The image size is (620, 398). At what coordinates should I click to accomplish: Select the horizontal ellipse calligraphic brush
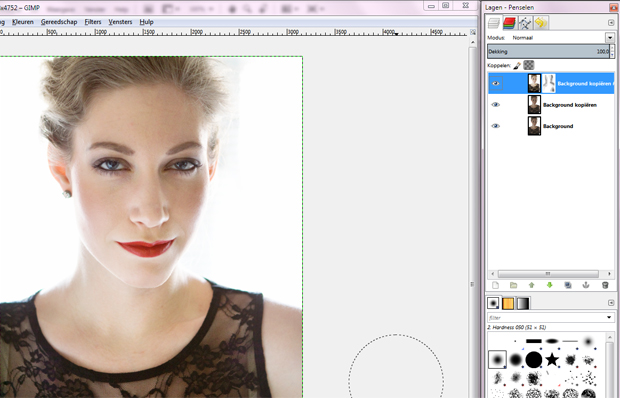[552, 341]
